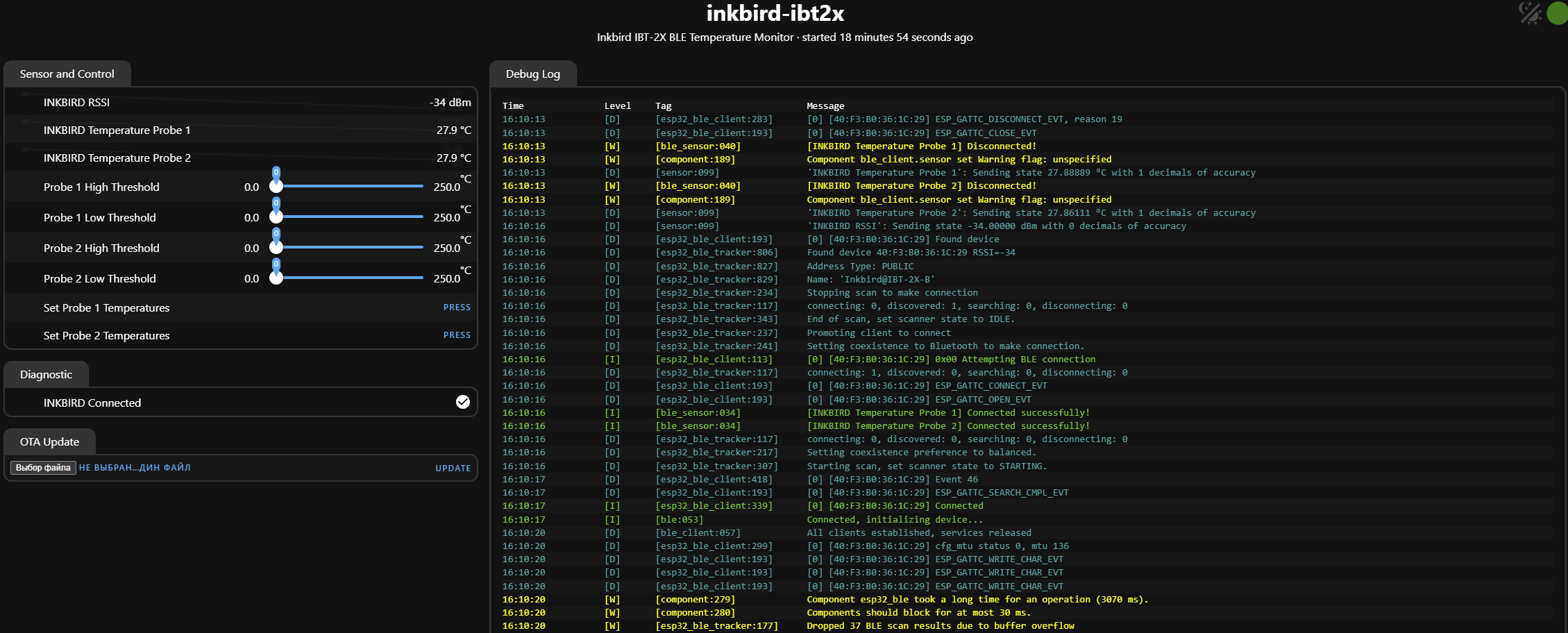Click the subtitle 'Inkbird IBT-2X BLE Temperature Monitor'

(x=695, y=37)
